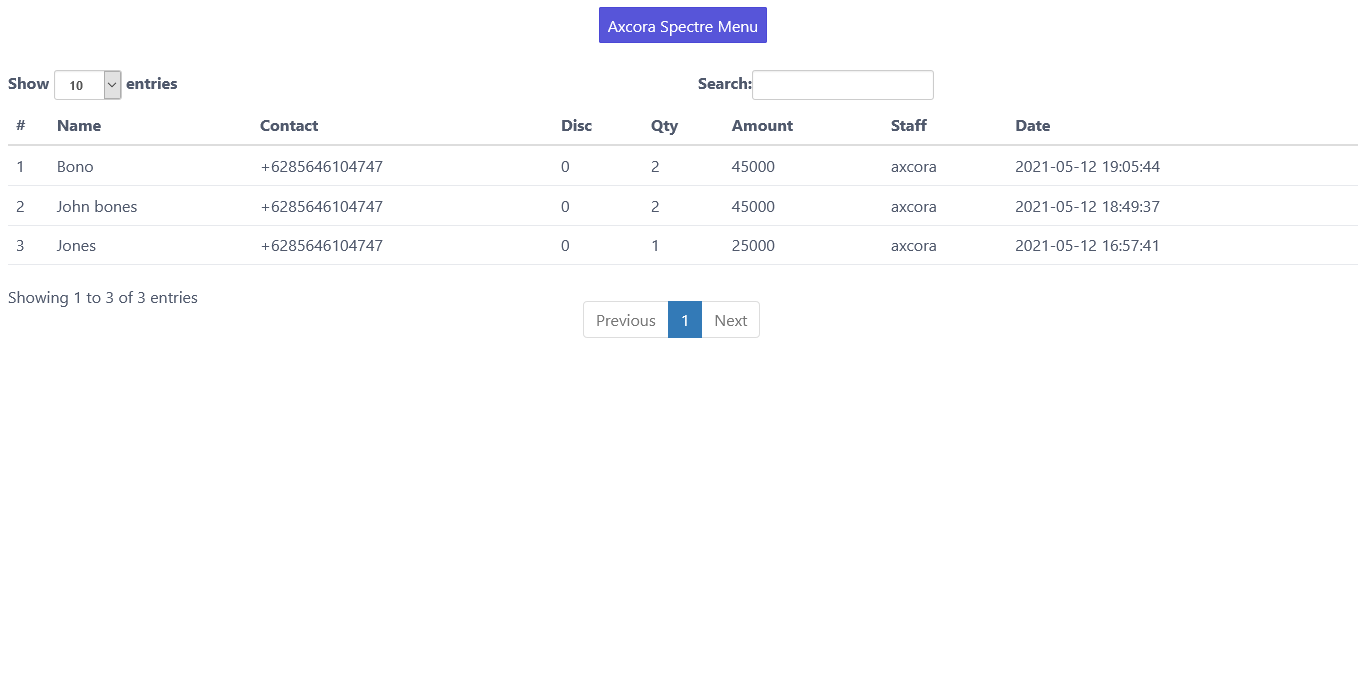Select the name cell Jones
This screenshot has height=693, width=1366.
tap(76, 246)
